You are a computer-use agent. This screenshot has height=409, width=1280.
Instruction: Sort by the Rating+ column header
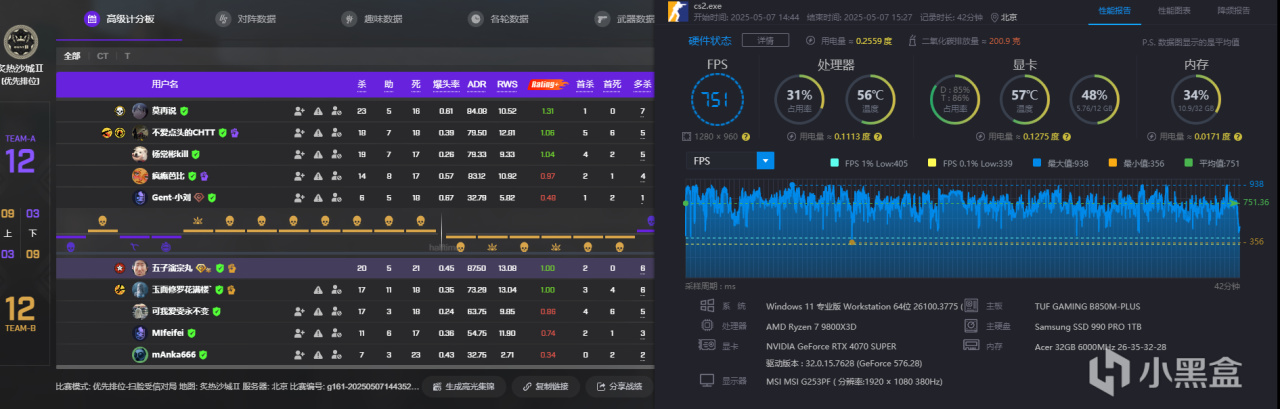click(547, 84)
